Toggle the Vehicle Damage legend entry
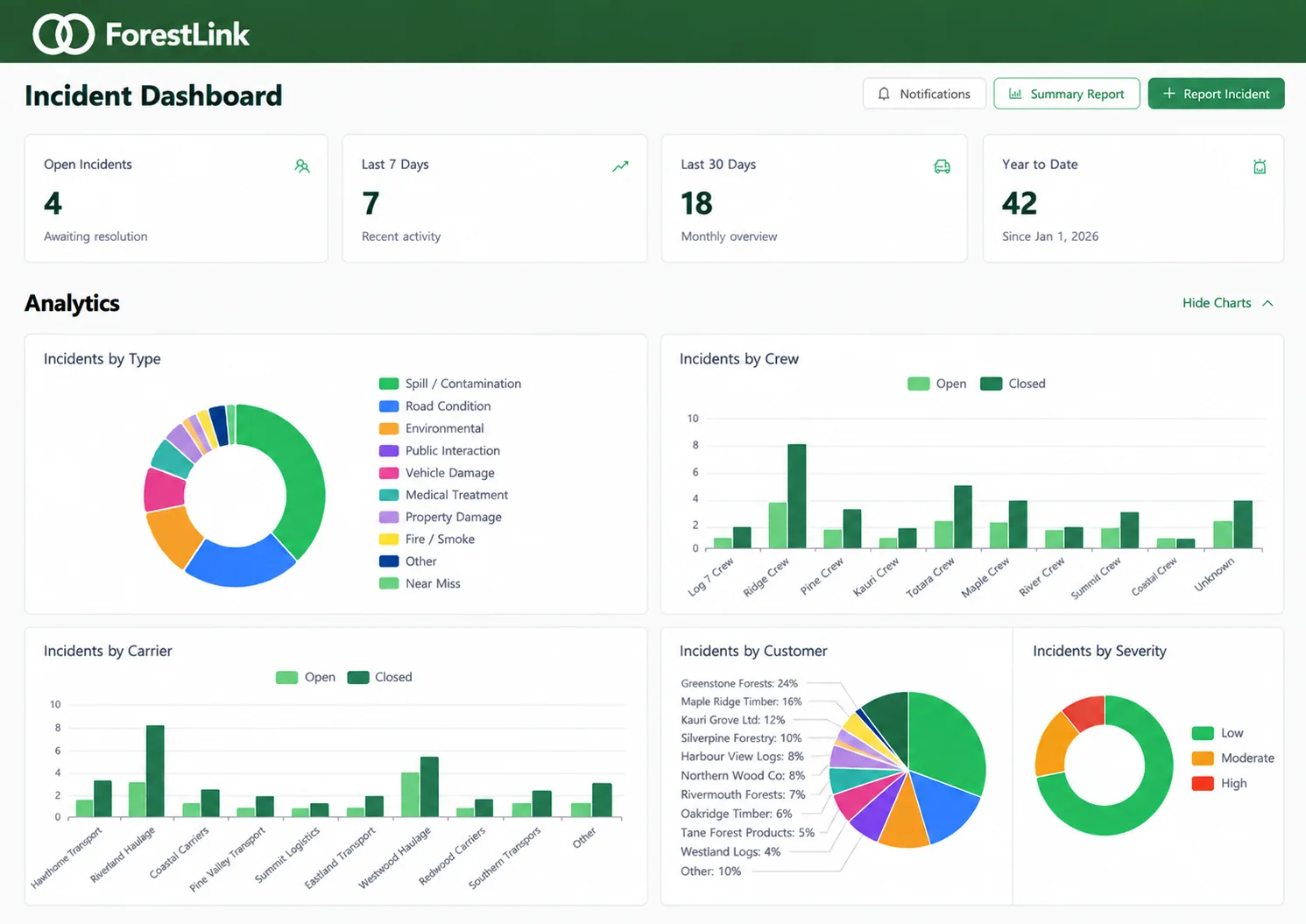Screen dimensions: 1306x924 (x=437, y=473)
